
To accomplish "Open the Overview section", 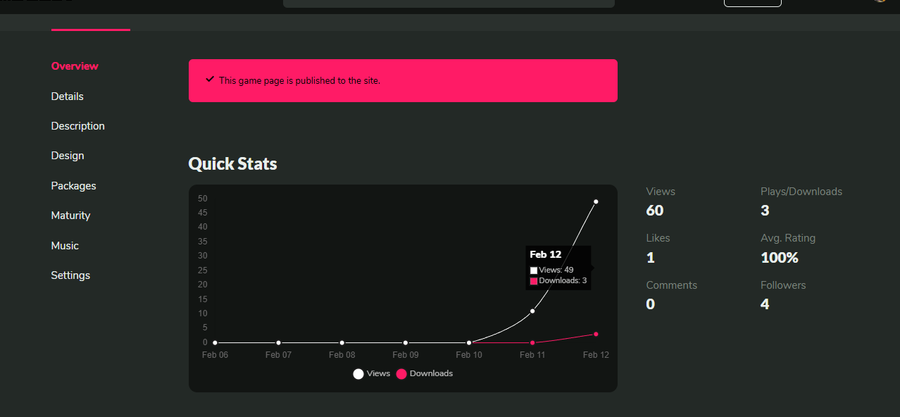I will pos(75,66).
